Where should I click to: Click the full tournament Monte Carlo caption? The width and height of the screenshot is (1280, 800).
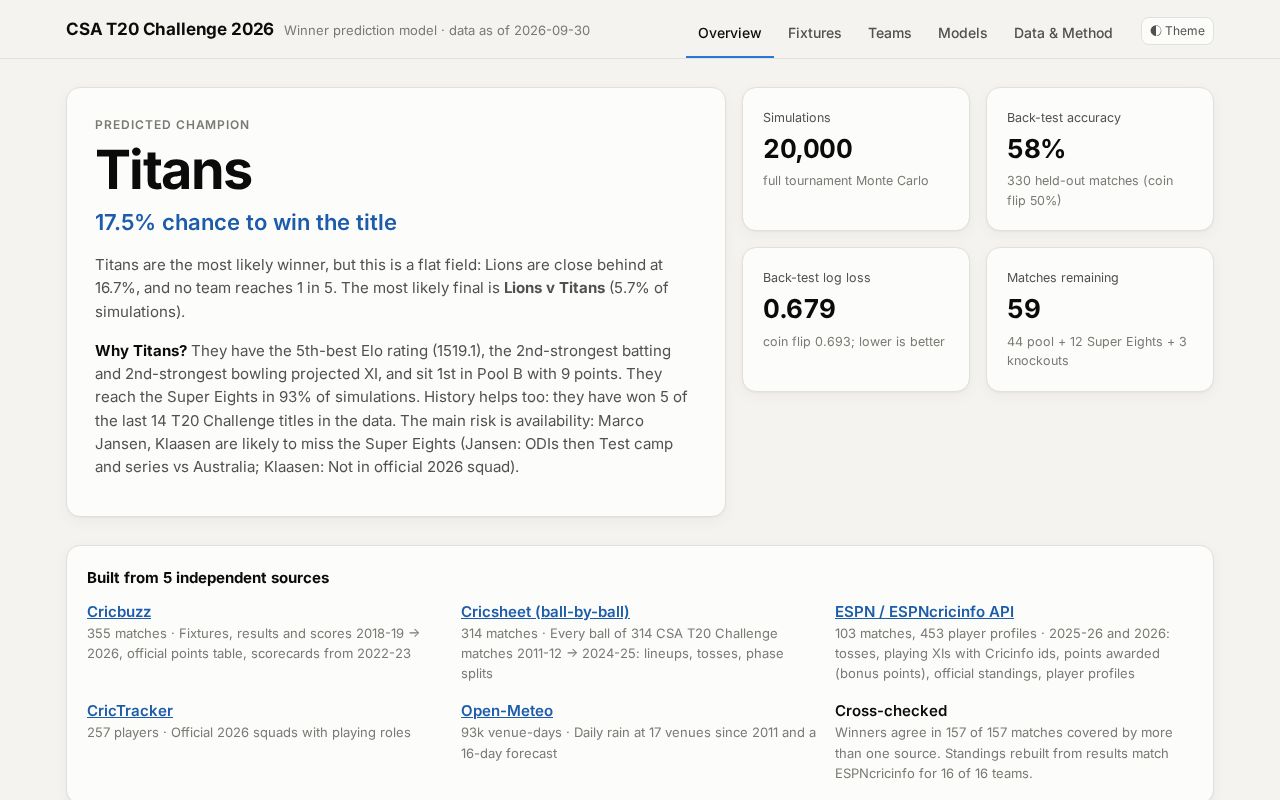coord(846,181)
